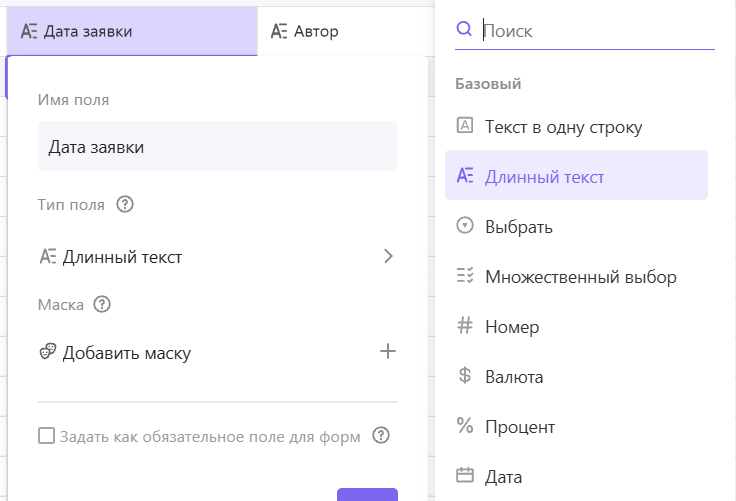Click the dollar icon beside Валюта

(465, 375)
